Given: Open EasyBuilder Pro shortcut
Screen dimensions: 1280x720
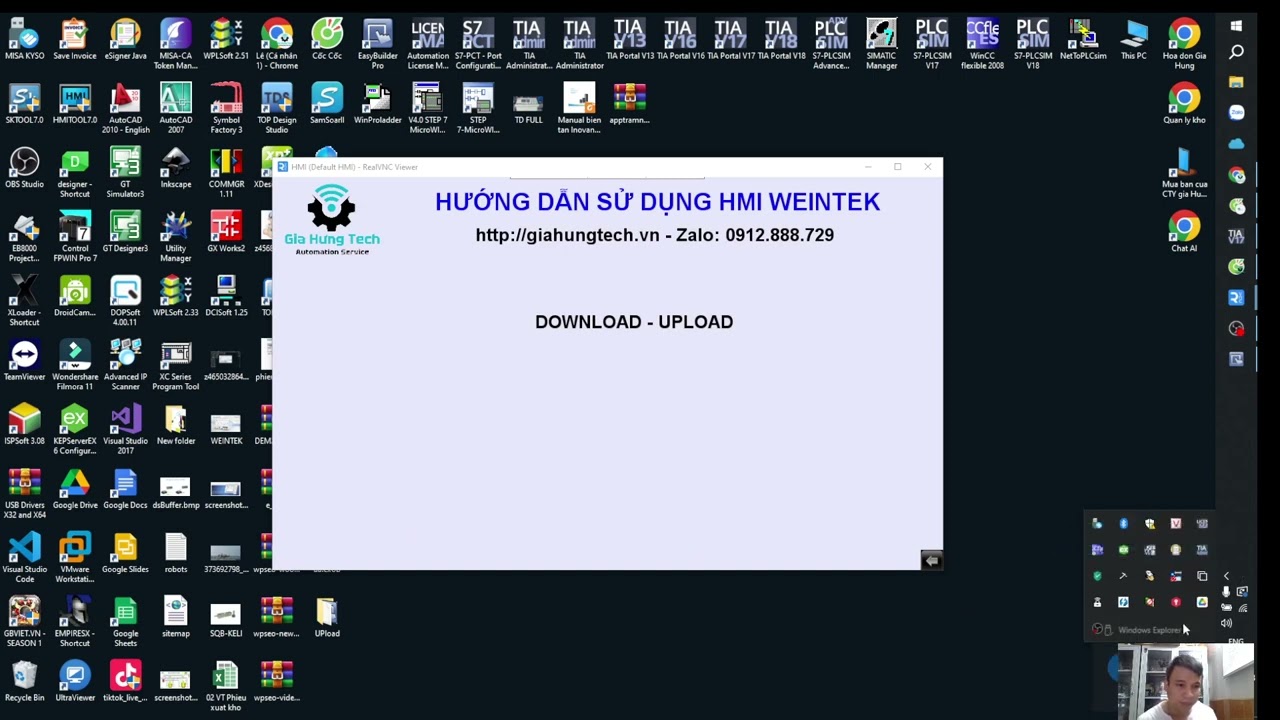Looking at the screenshot, I should 377,45.
